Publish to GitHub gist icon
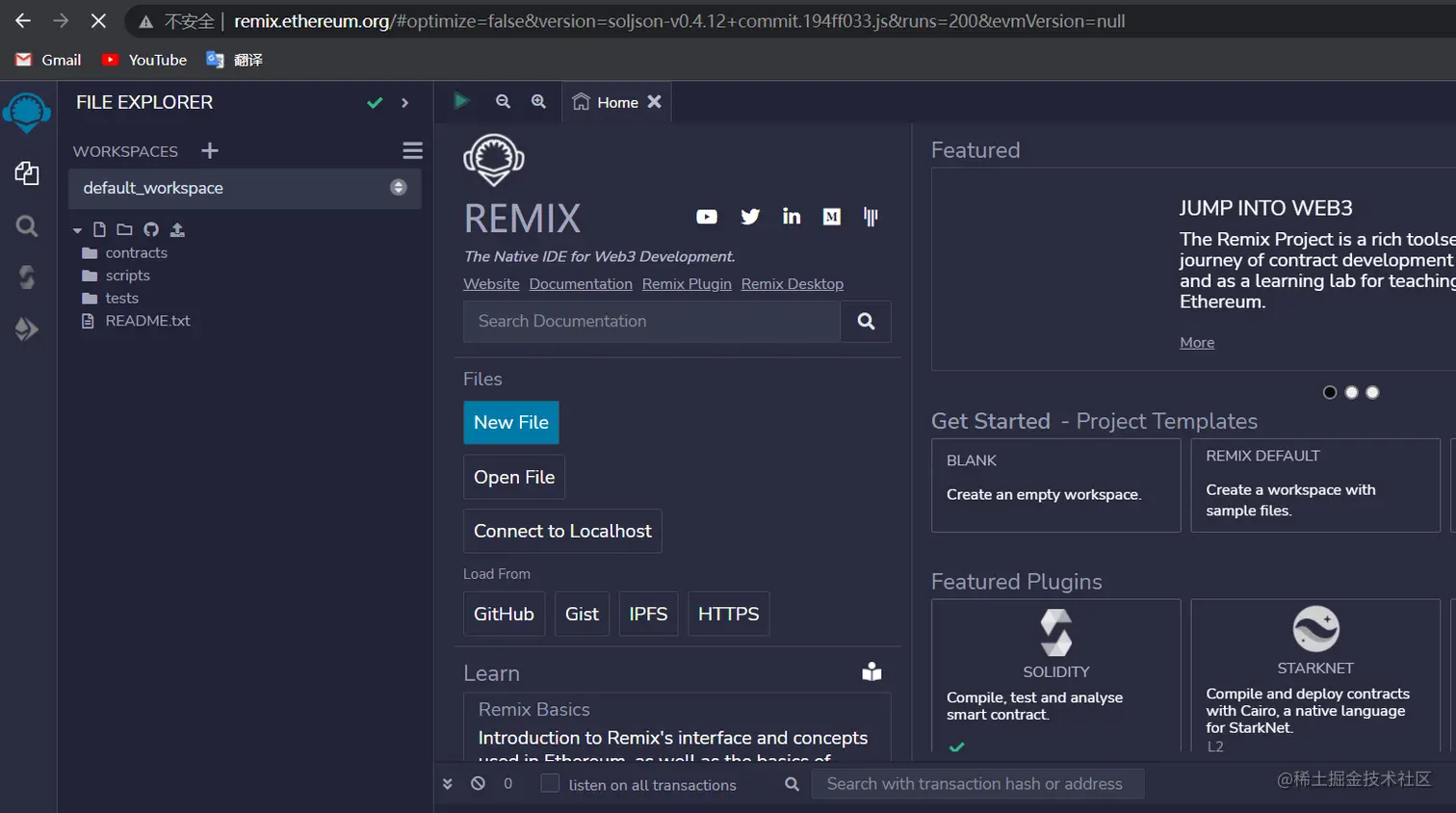The image size is (1456, 813). point(151,229)
